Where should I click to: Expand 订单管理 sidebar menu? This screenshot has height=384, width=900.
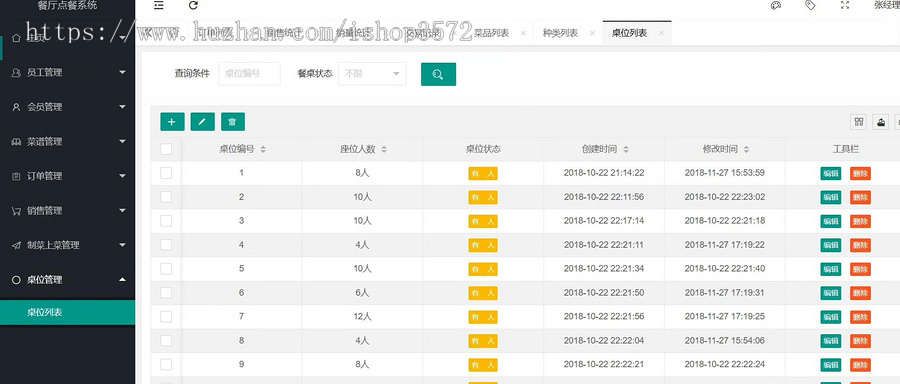tap(68, 176)
